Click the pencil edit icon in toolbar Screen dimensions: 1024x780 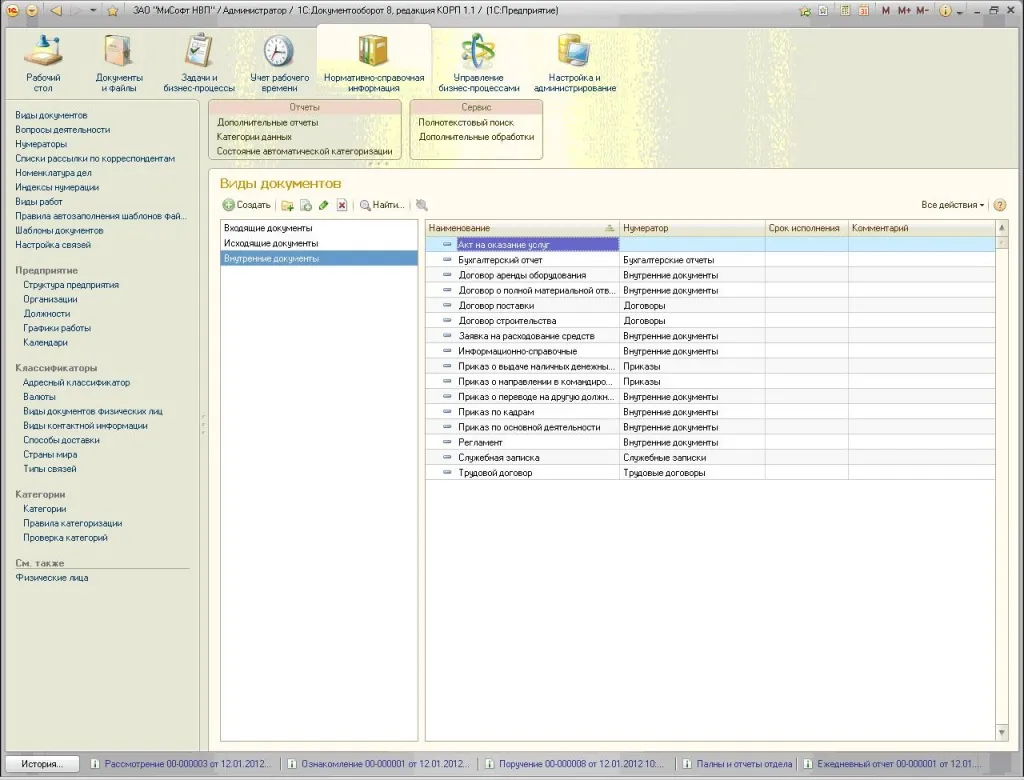[323, 205]
